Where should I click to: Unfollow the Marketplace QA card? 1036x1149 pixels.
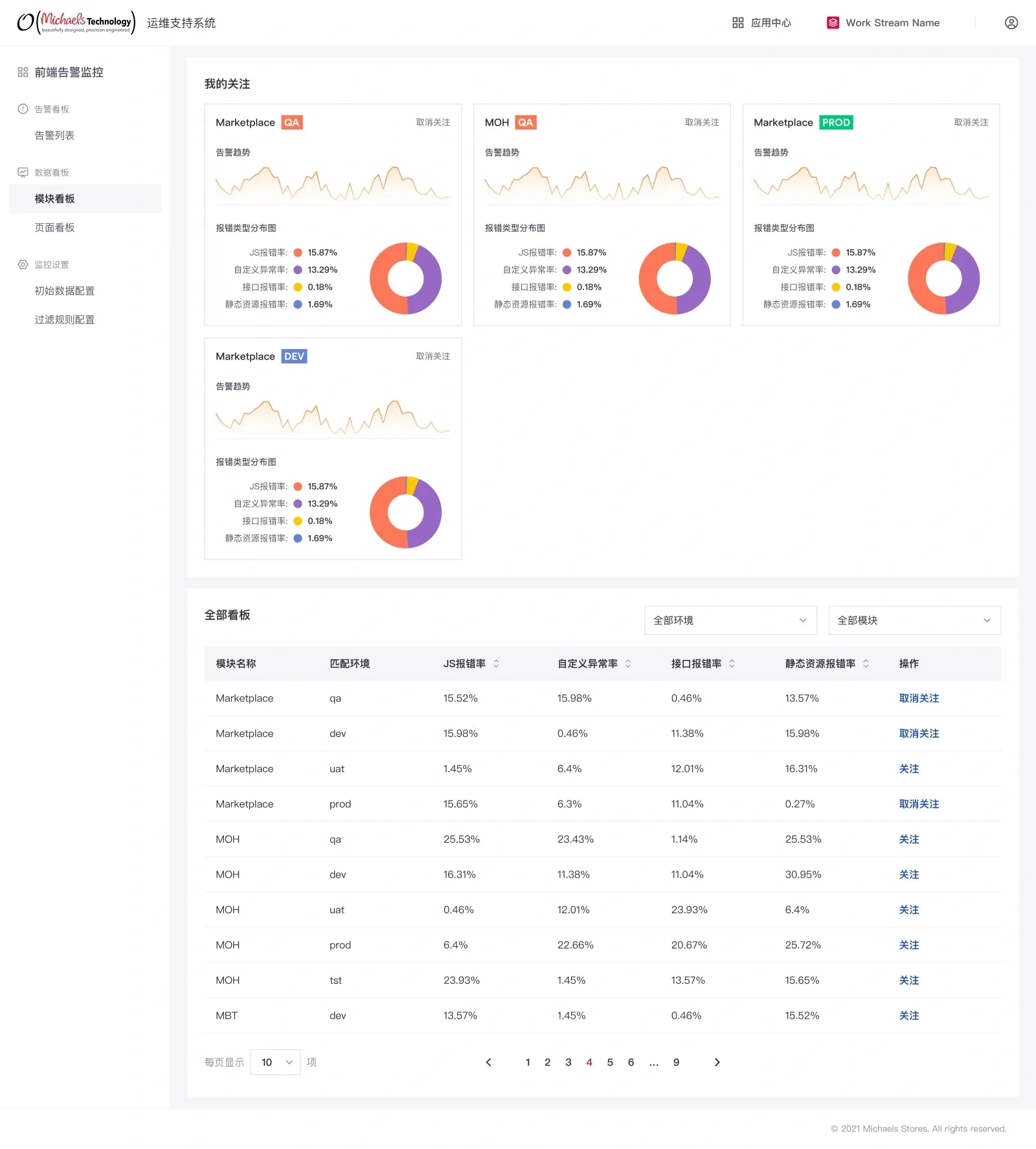[433, 122]
